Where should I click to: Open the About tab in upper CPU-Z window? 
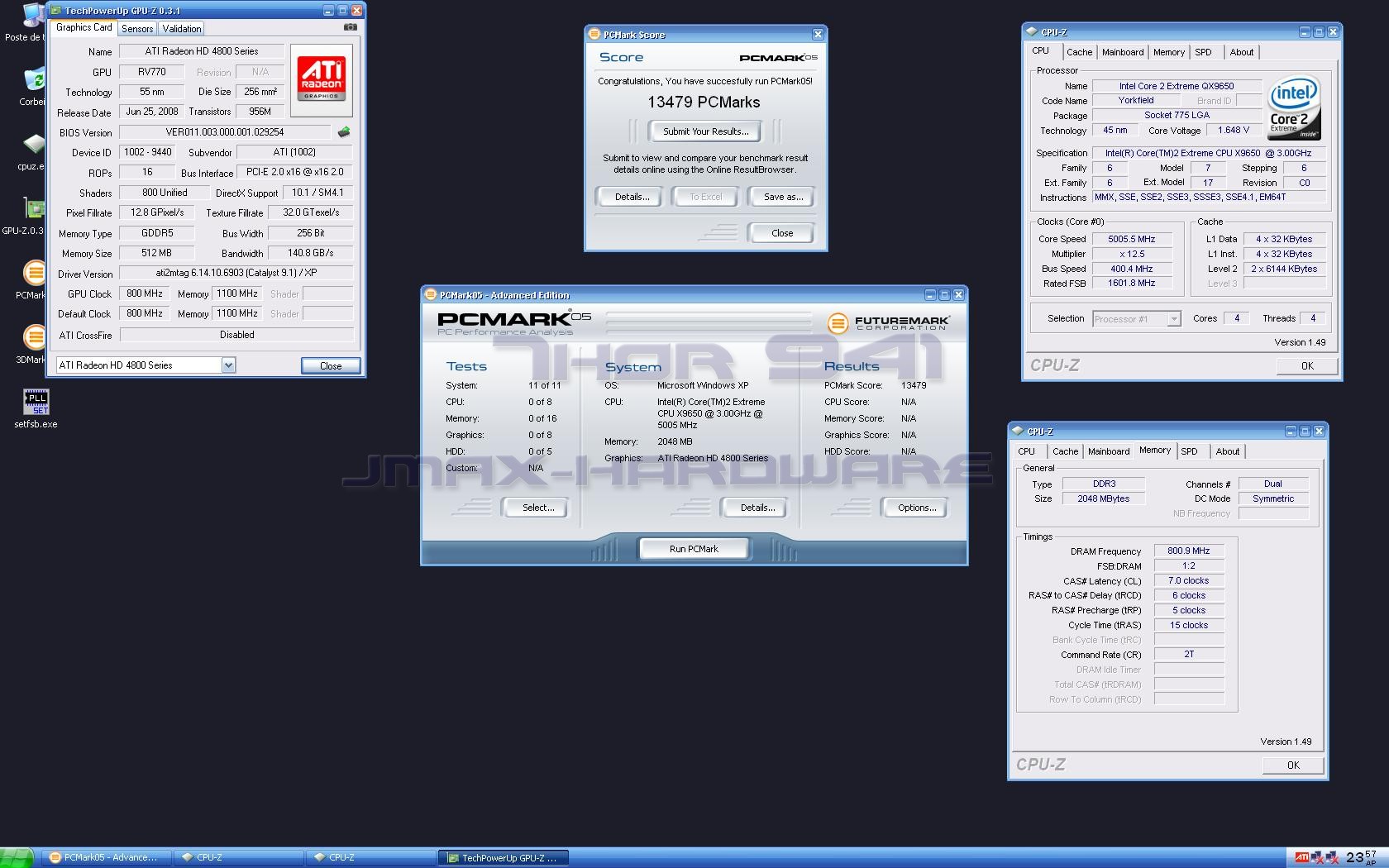coord(1241,52)
